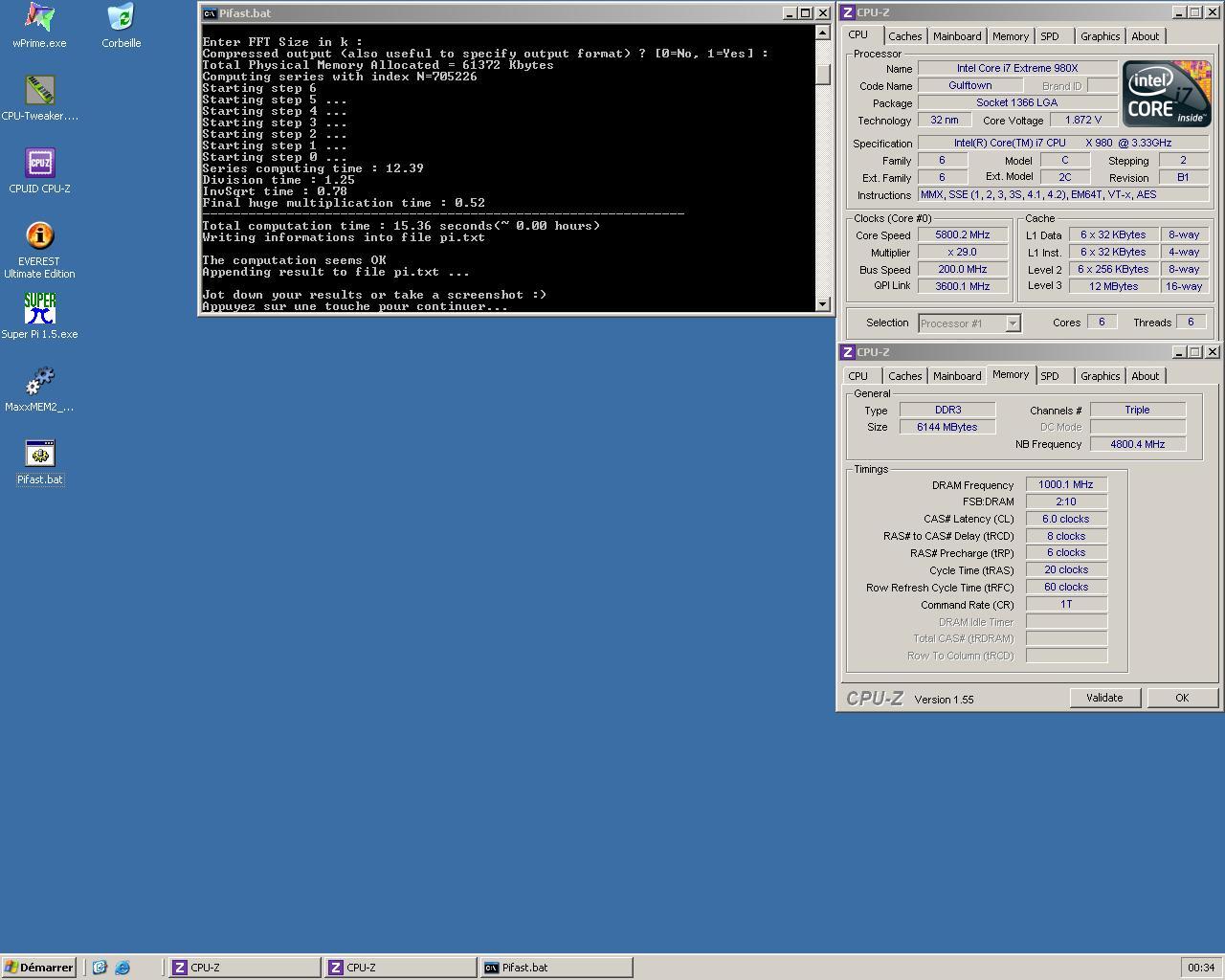Click the OK button in CPU-Z

click(x=1182, y=698)
